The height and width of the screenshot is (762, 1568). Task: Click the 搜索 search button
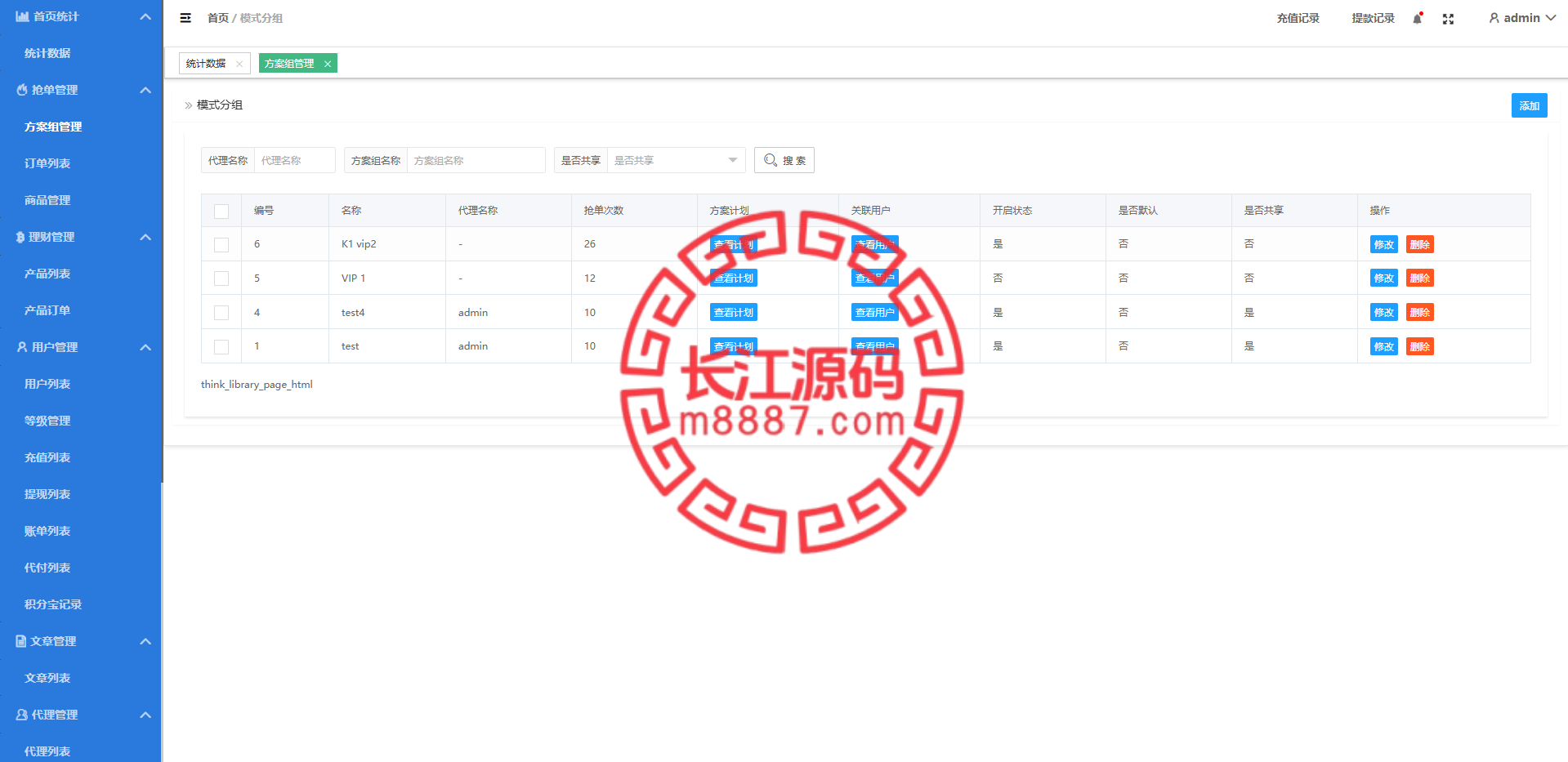click(x=784, y=160)
